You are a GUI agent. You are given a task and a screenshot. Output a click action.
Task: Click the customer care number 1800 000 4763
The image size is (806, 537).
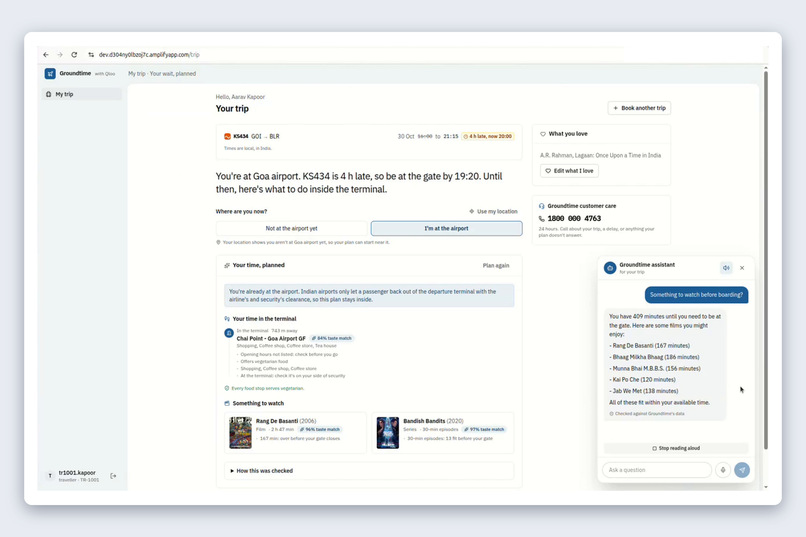click(574, 218)
